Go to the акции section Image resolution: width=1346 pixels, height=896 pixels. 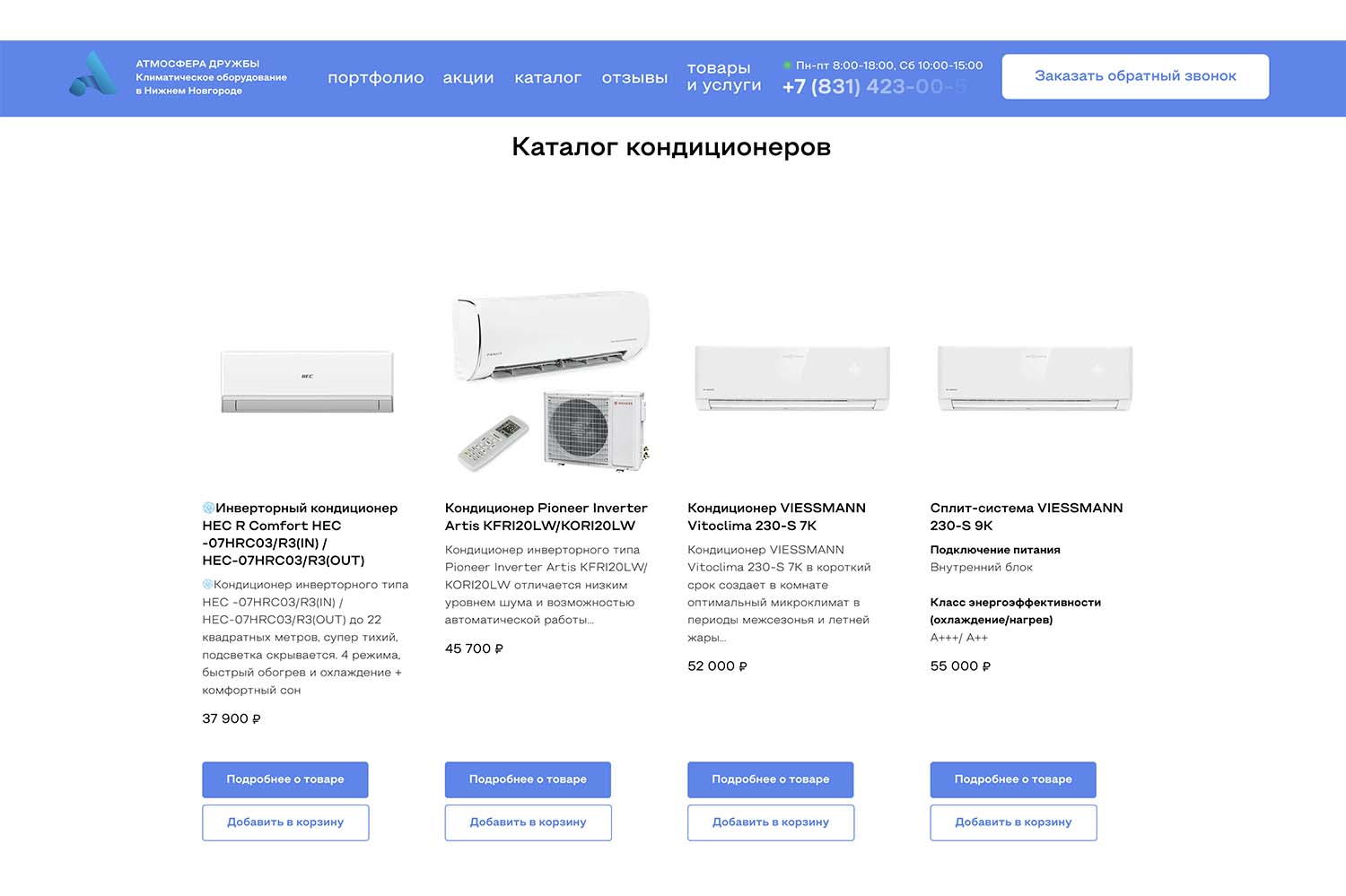pos(468,78)
